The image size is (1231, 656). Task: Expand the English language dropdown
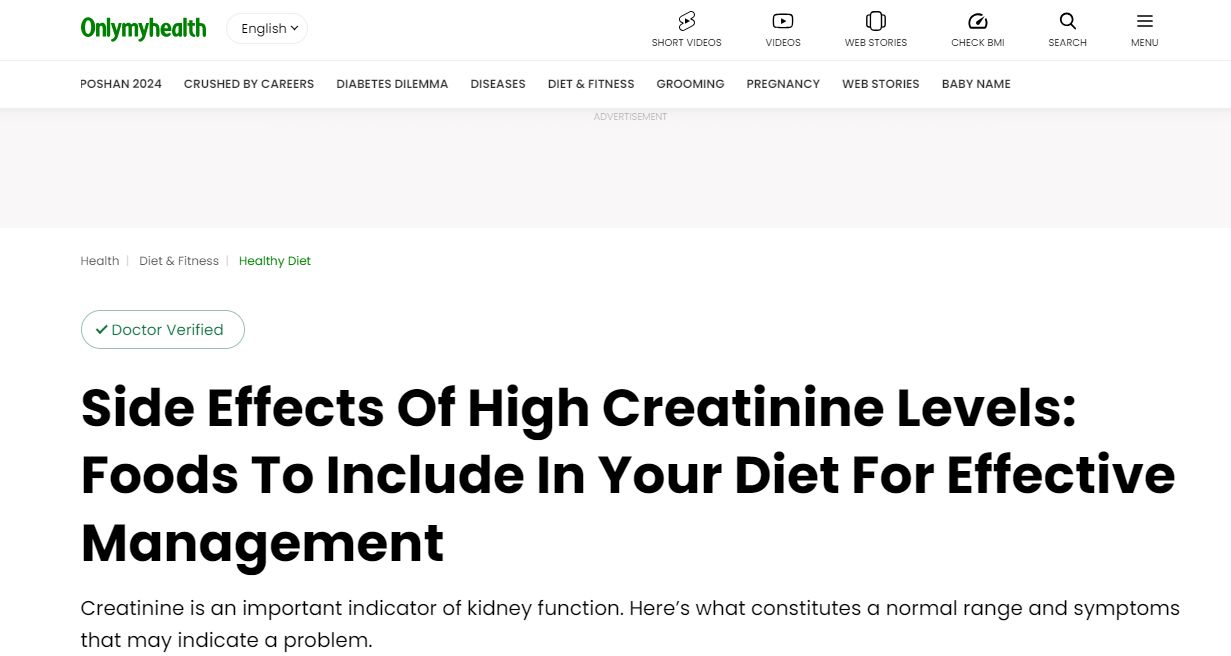pyautogui.click(x=267, y=28)
